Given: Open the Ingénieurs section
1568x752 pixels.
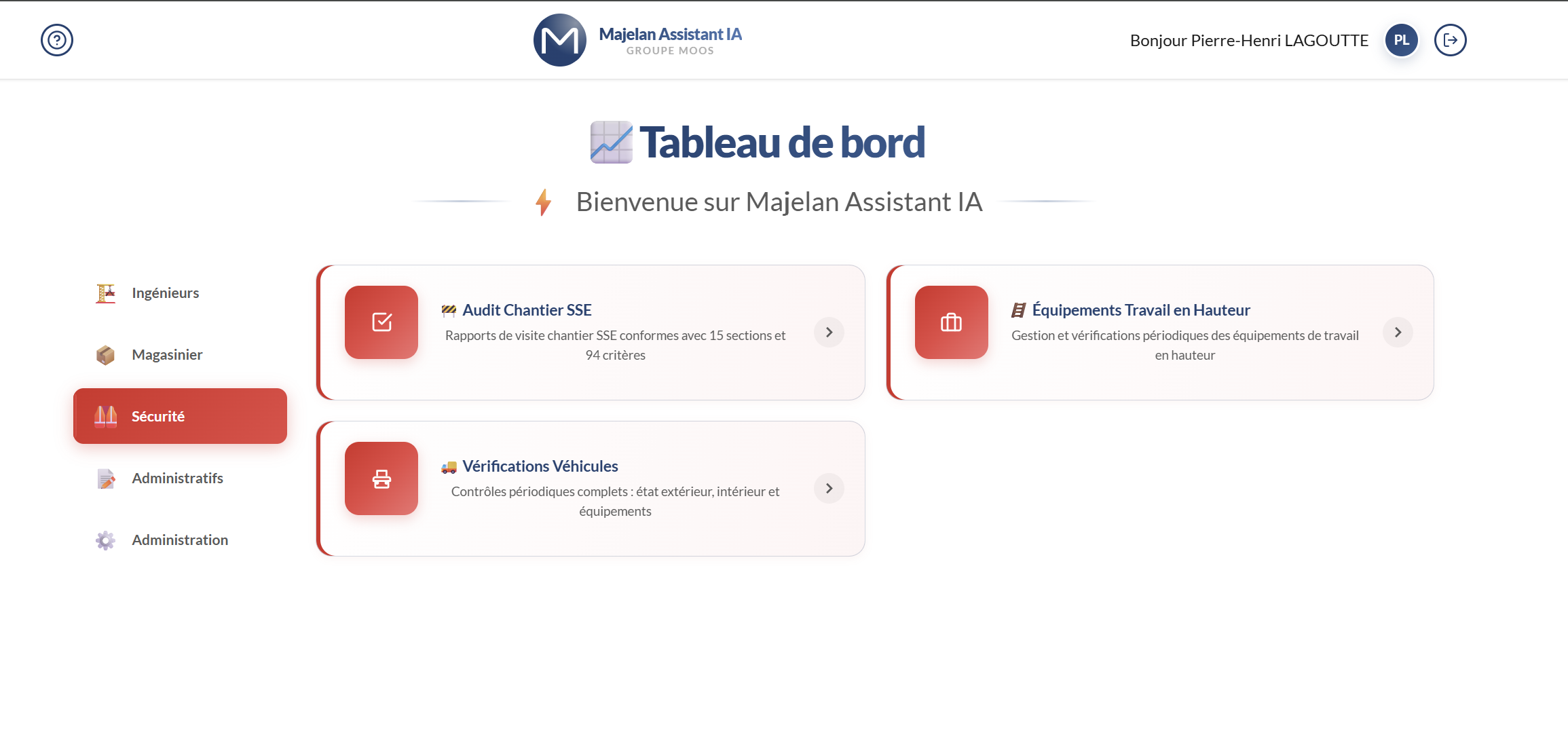Looking at the screenshot, I should [165, 293].
